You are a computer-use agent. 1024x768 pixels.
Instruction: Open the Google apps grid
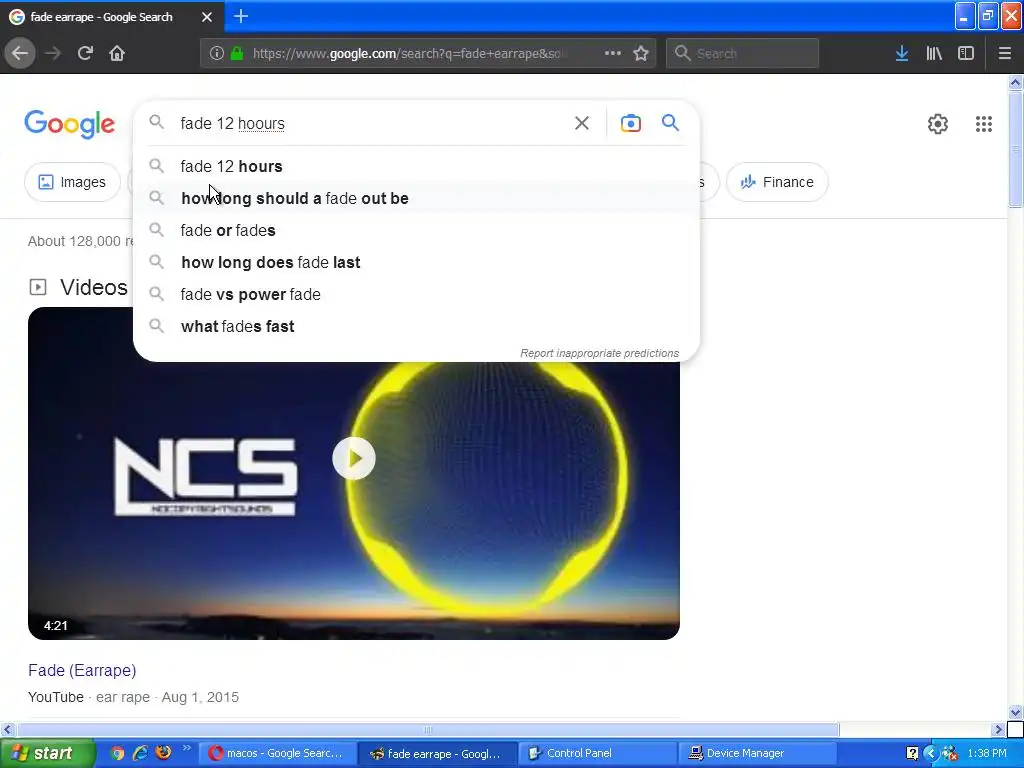tap(984, 124)
